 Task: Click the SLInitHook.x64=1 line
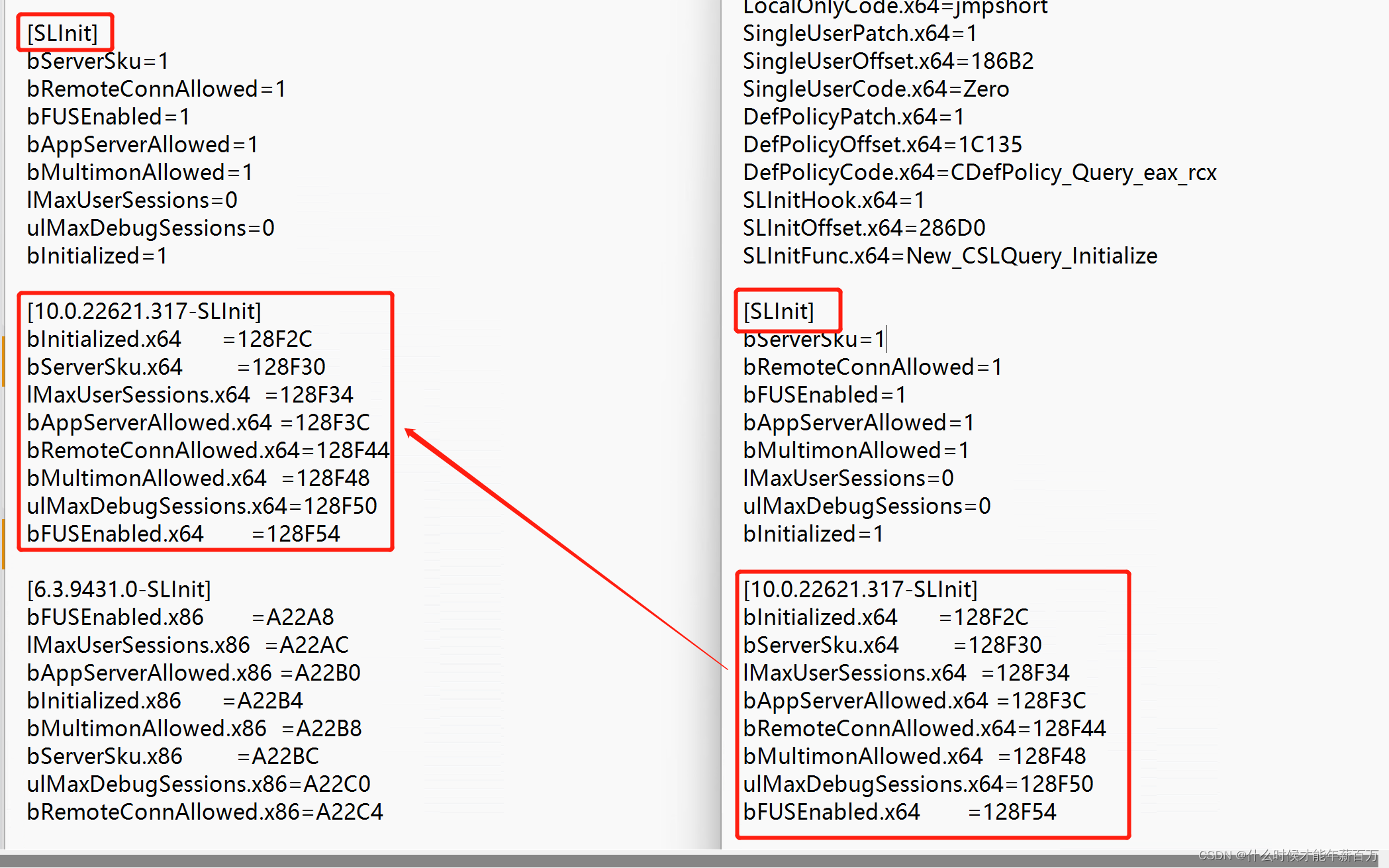[x=833, y=200]
